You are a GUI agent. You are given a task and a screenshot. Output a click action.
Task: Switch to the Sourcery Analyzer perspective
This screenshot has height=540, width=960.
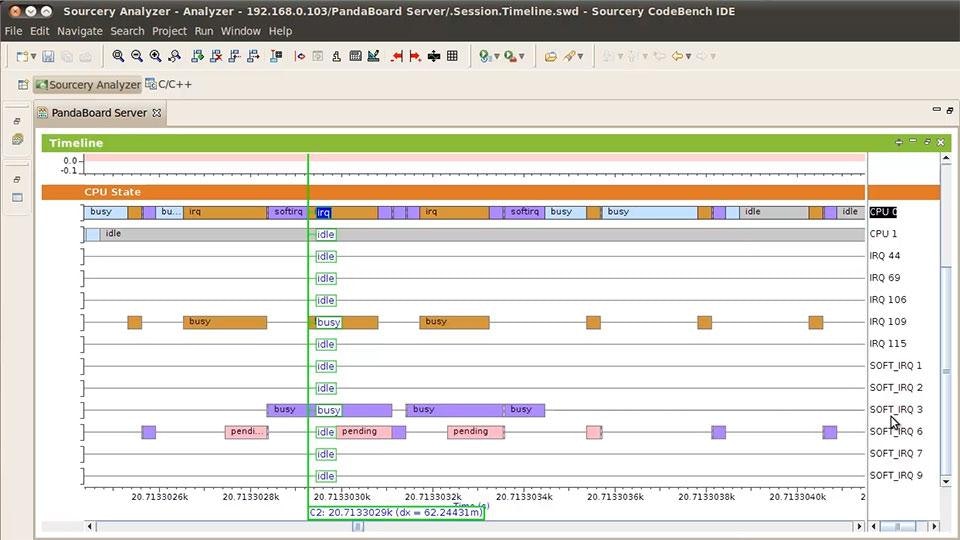[x=88, y=84]
